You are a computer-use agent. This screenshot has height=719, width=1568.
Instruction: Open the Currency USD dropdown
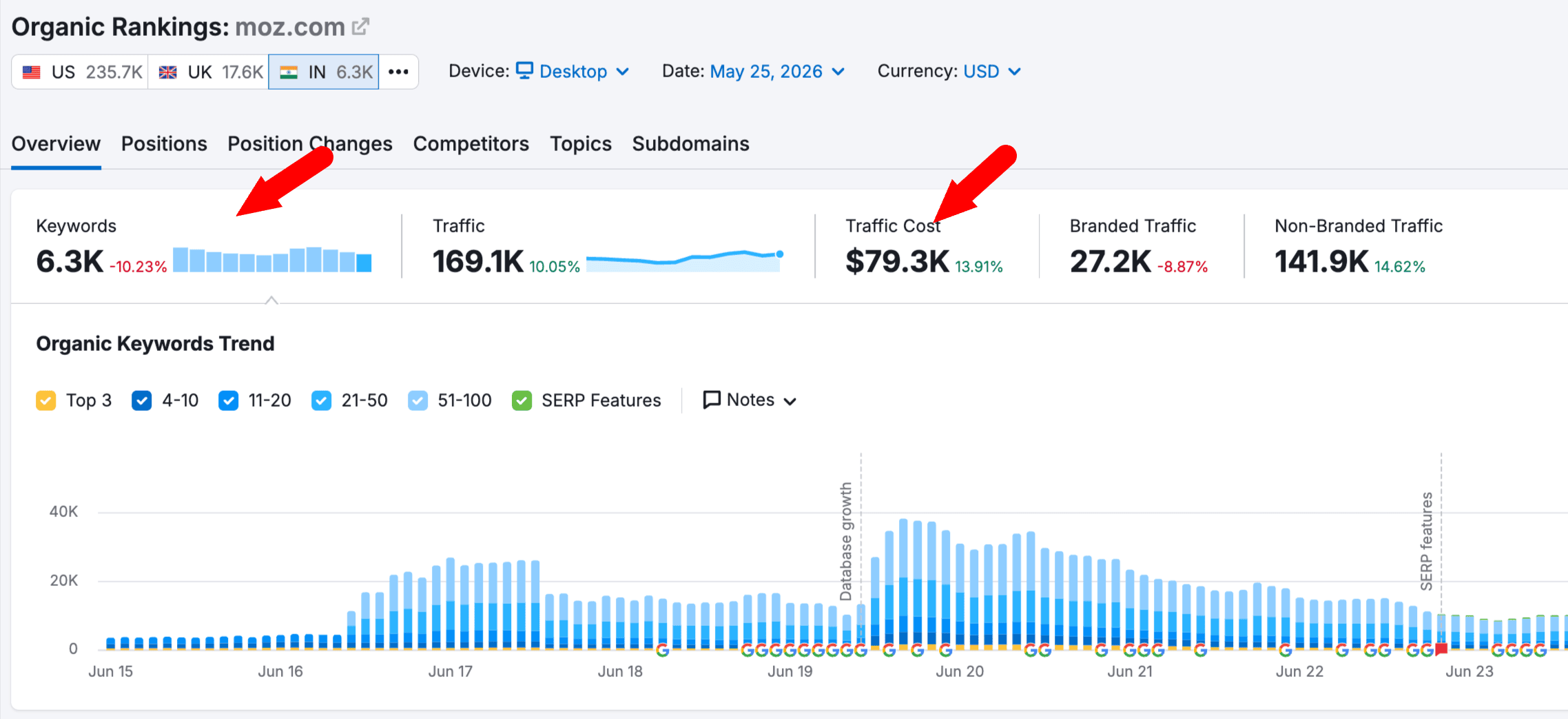tap(993, 71)
